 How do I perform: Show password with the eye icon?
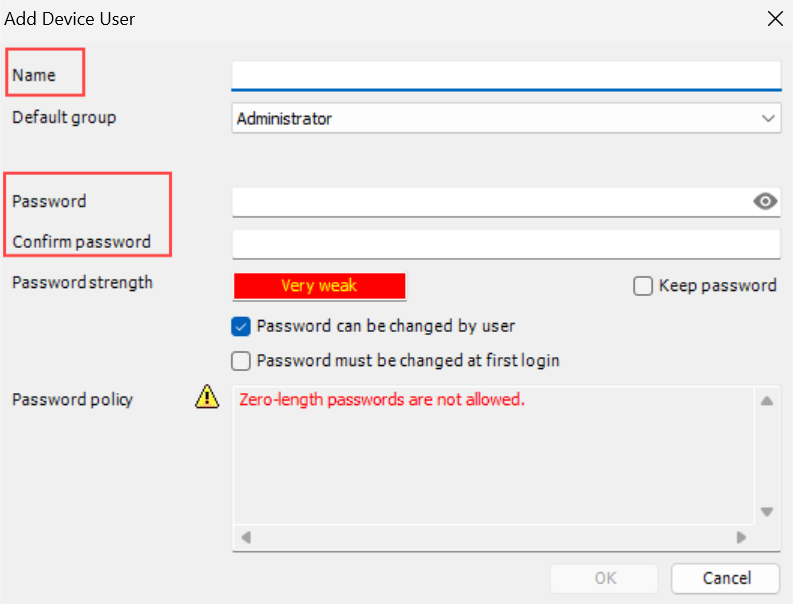click(765, 201)
